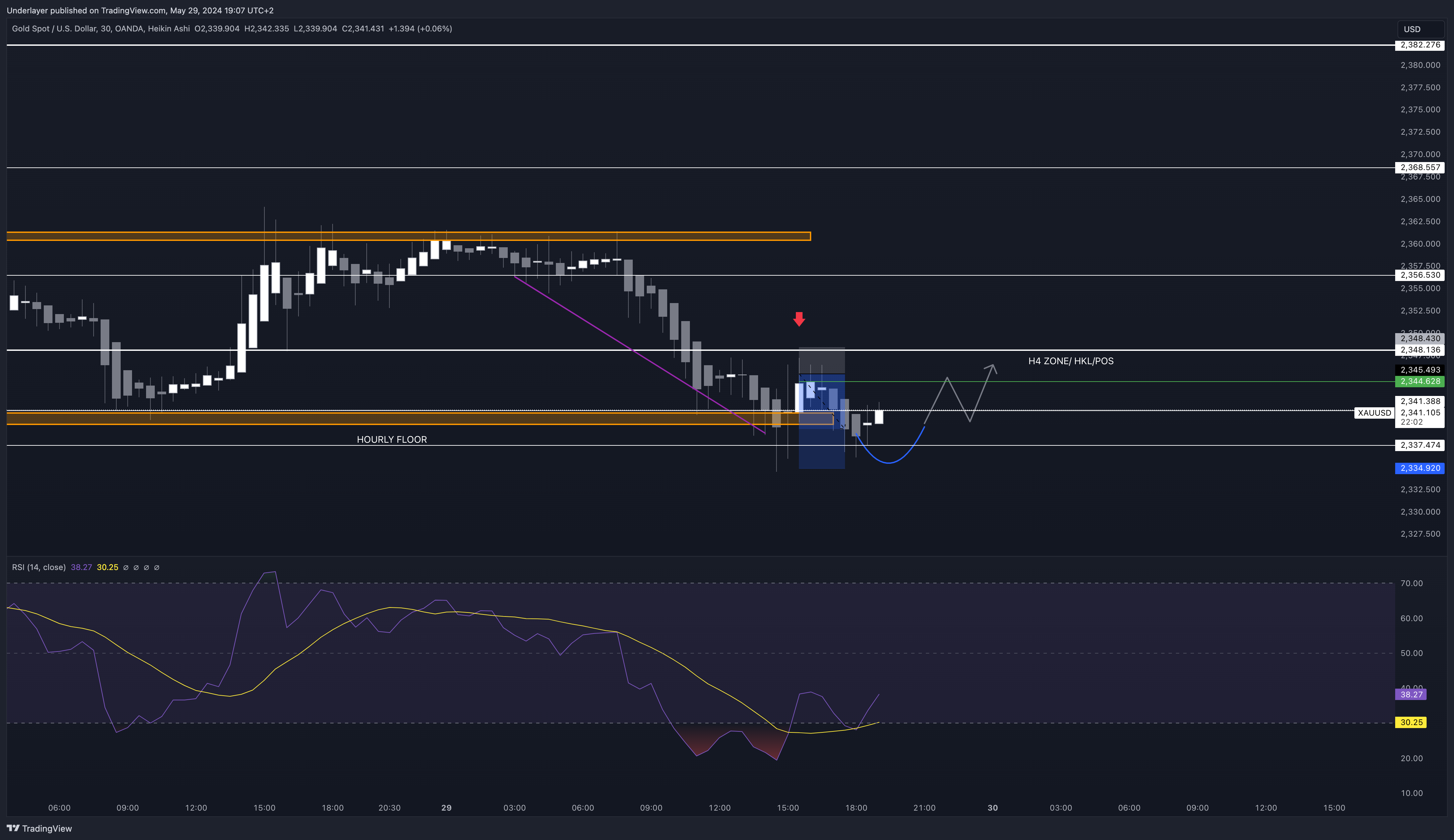Viewport: 1454px width, 840px height.
Task: Click the 2,337.474 price label
Action: [x=1419, y=445]
